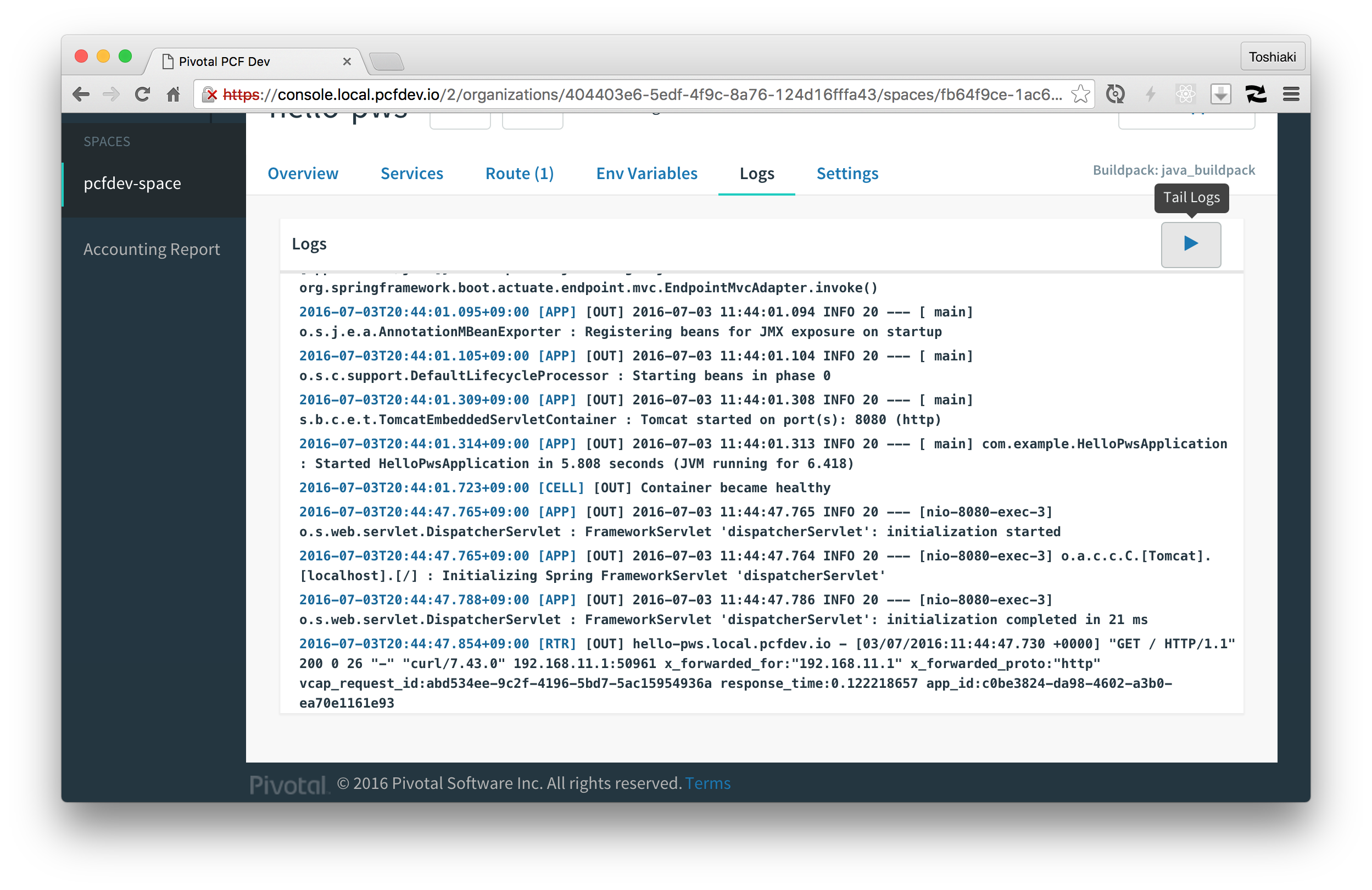
Task: Bookmark page with the star icon
Action: [1080, 94]
